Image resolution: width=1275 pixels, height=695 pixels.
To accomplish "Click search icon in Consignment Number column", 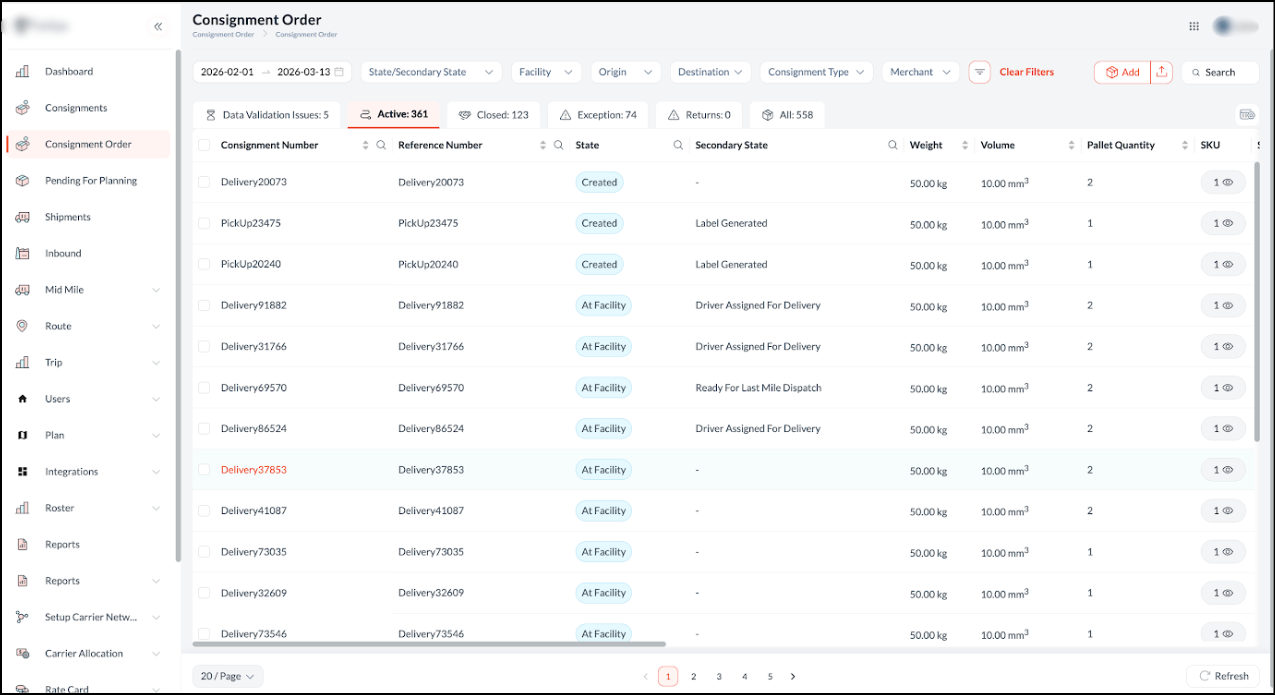I will [x=381, y=146].
